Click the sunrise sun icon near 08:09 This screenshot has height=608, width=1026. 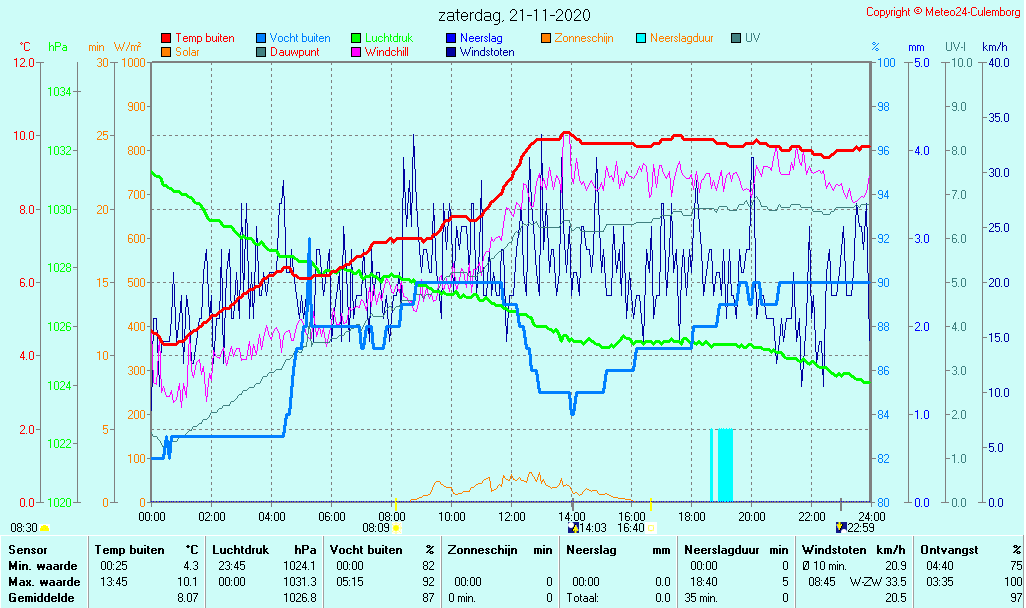point(396,527)
